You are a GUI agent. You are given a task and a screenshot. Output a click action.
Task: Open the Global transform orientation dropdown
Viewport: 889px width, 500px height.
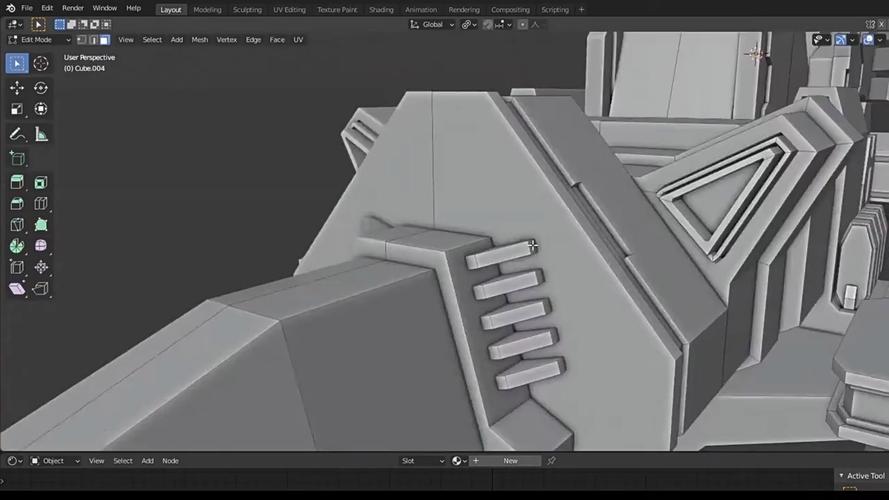[x=432, y=24]
